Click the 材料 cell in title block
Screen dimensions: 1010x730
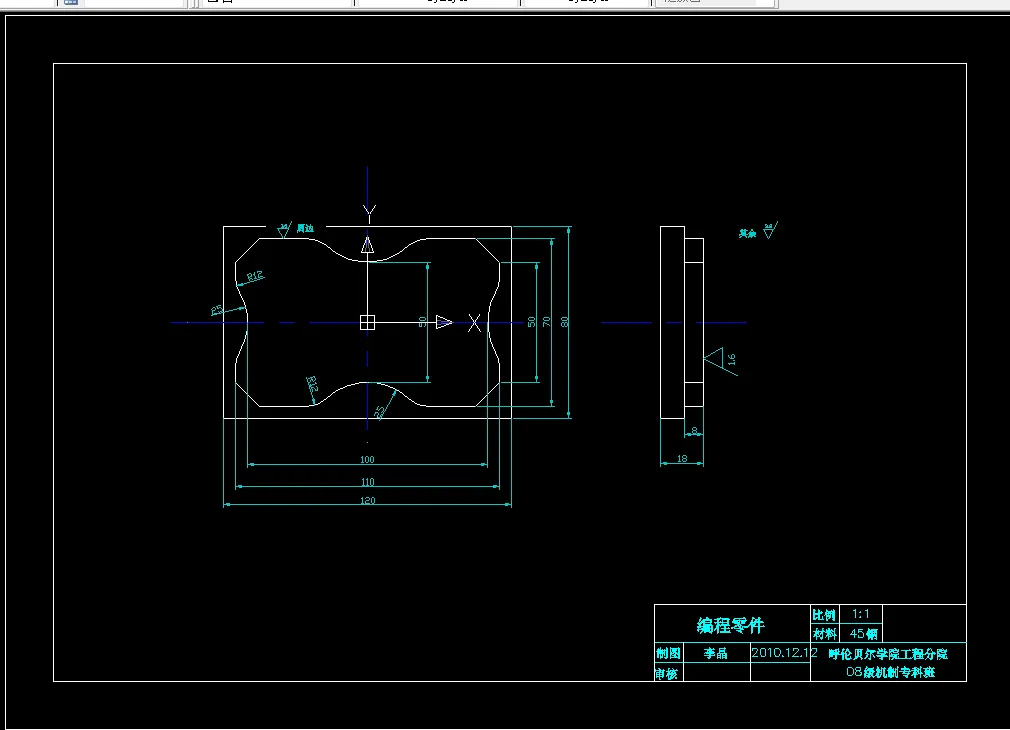824,634
